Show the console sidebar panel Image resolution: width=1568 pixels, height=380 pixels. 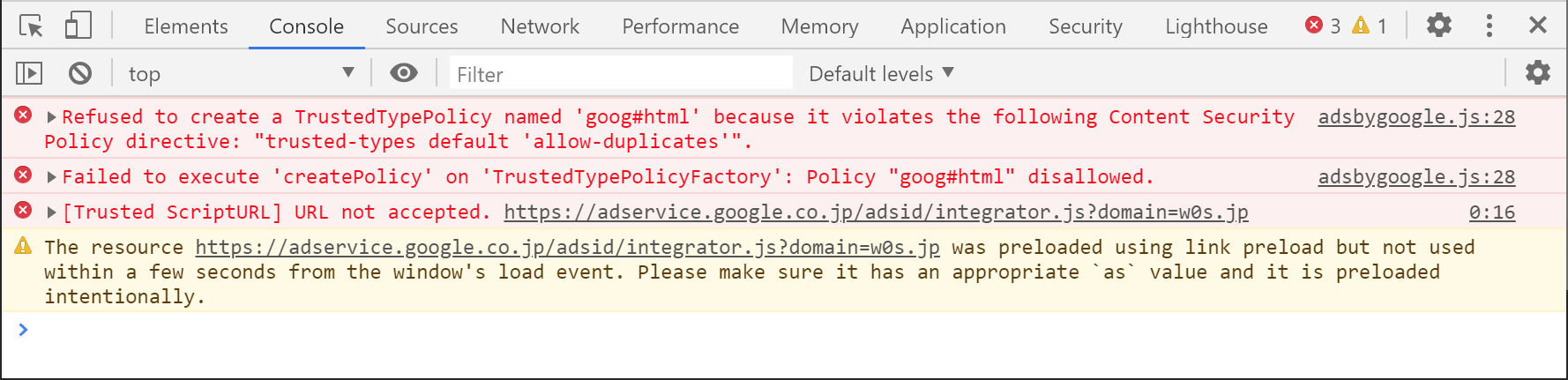coord(29,73)
